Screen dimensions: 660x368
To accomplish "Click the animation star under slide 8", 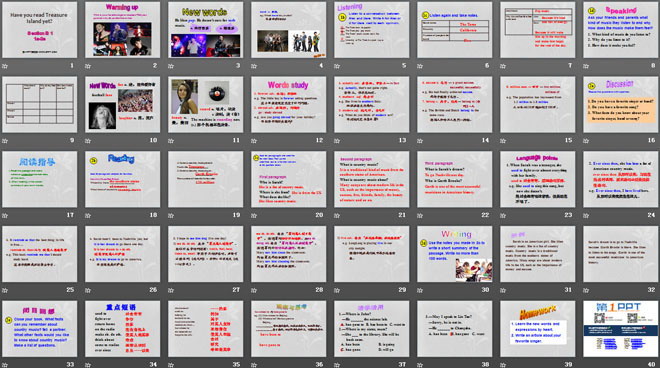I will click(586, 66).
